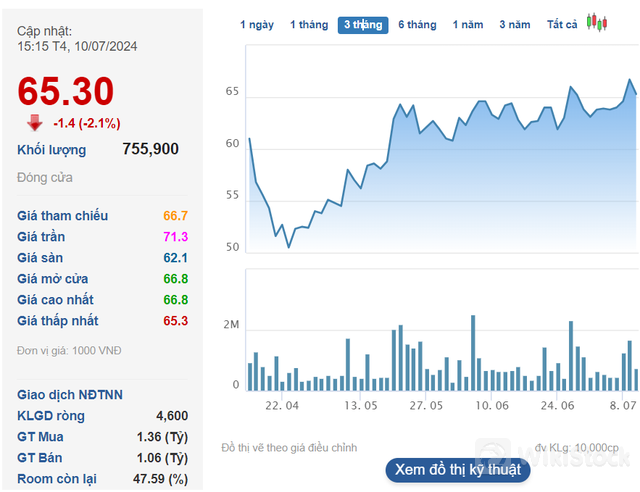Click the Khối lượng volume label
640x492 pixels.
[x=52, y=150]
